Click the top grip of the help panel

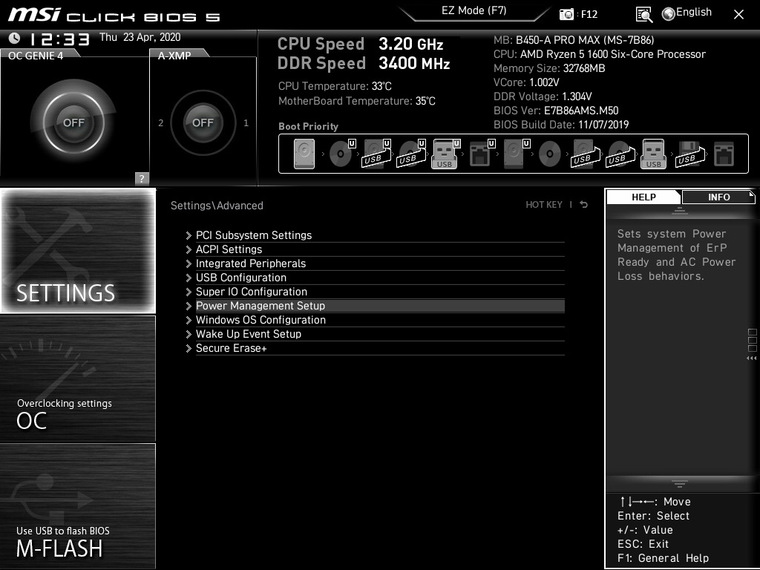pyautogui.click(x=679, y=211)
